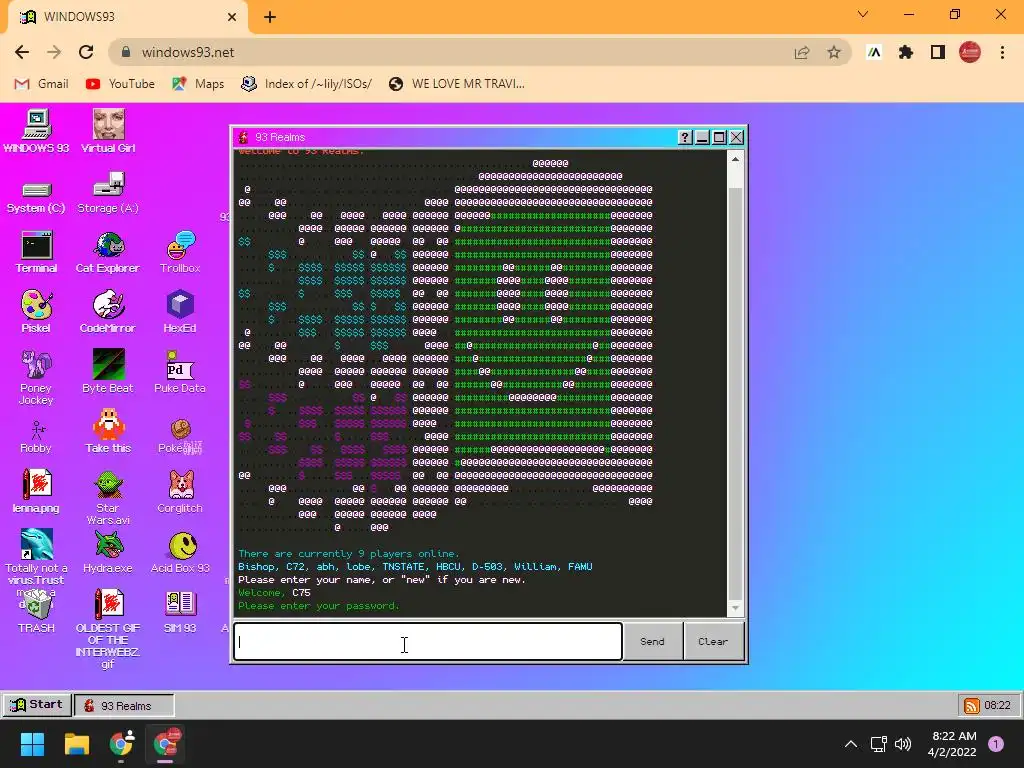
Task: Launch the Terminal desktop icon
Action: pos(36,252)
